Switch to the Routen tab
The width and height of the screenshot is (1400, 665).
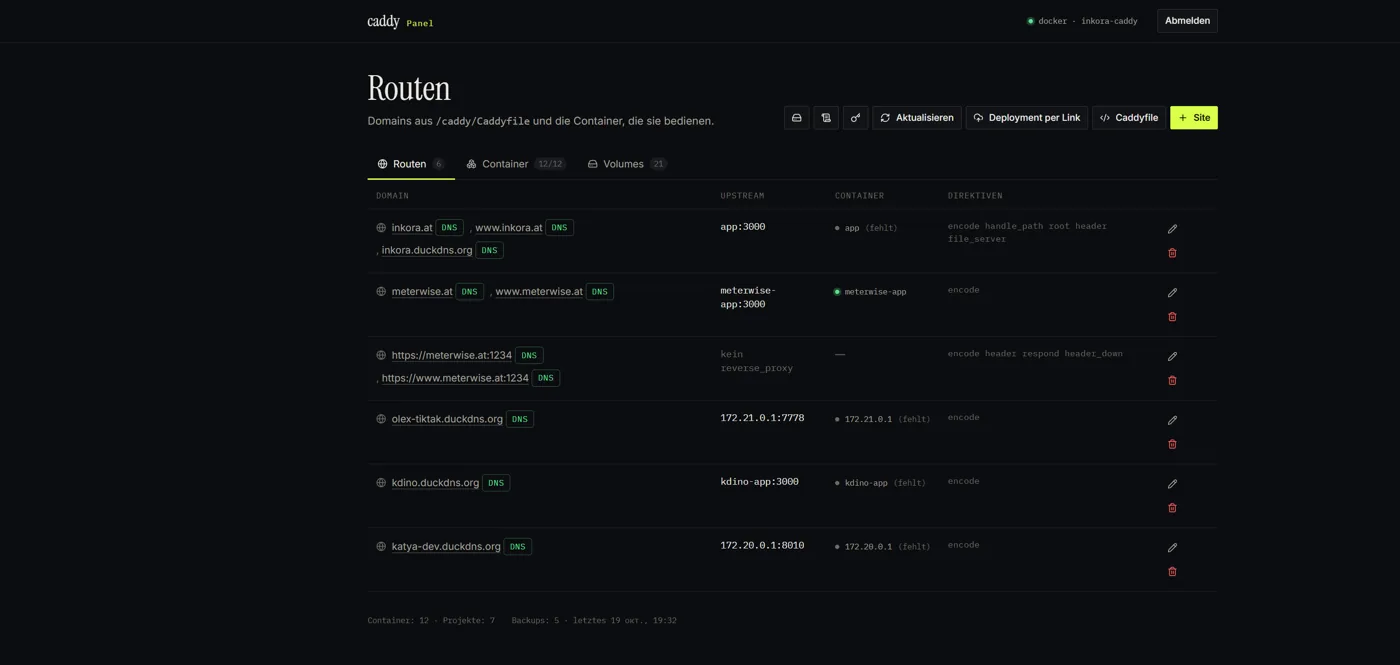coord(411,164)
